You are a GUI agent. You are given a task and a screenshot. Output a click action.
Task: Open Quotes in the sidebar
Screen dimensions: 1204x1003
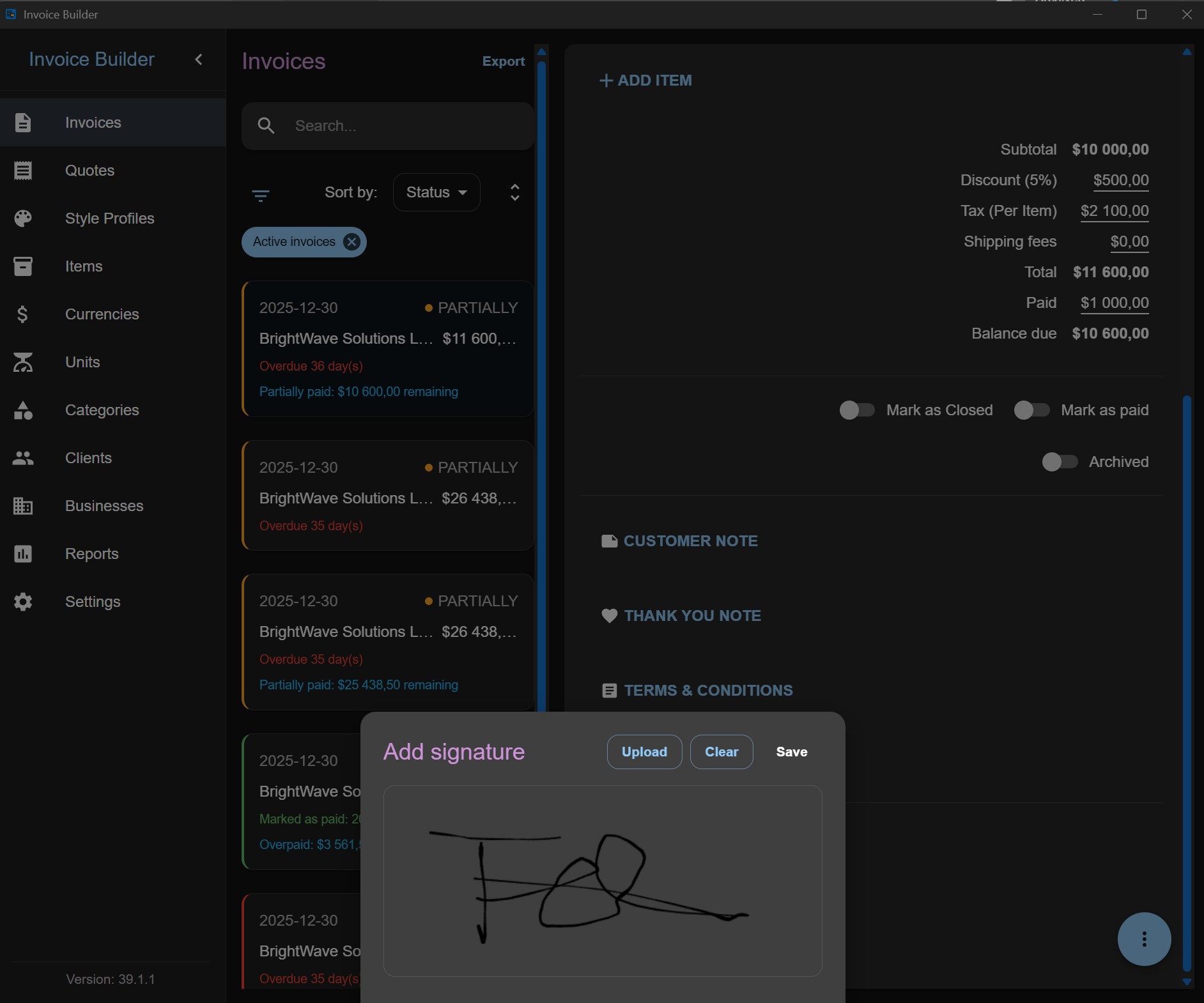click(112, 171)
